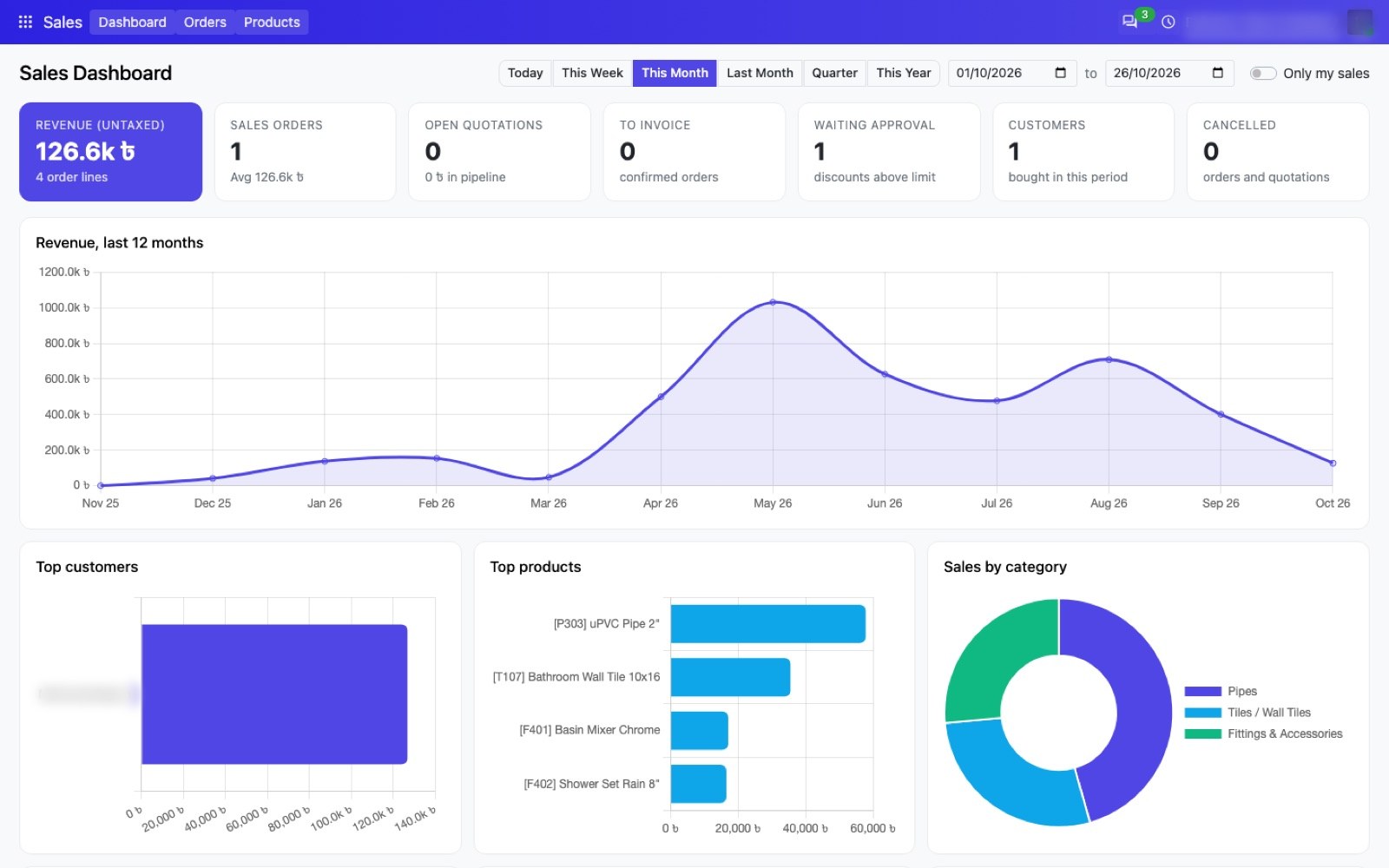
Task: Click the [F401] Basin Mixer Chrome bar
Action: 699,731
